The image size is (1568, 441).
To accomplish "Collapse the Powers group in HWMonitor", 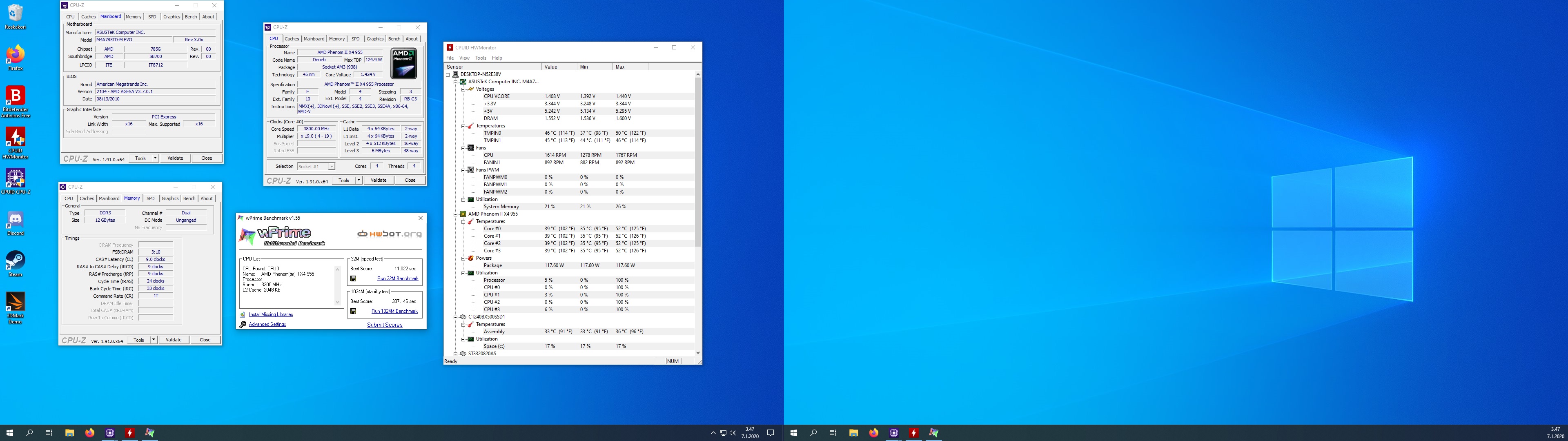I will point(463,258).
